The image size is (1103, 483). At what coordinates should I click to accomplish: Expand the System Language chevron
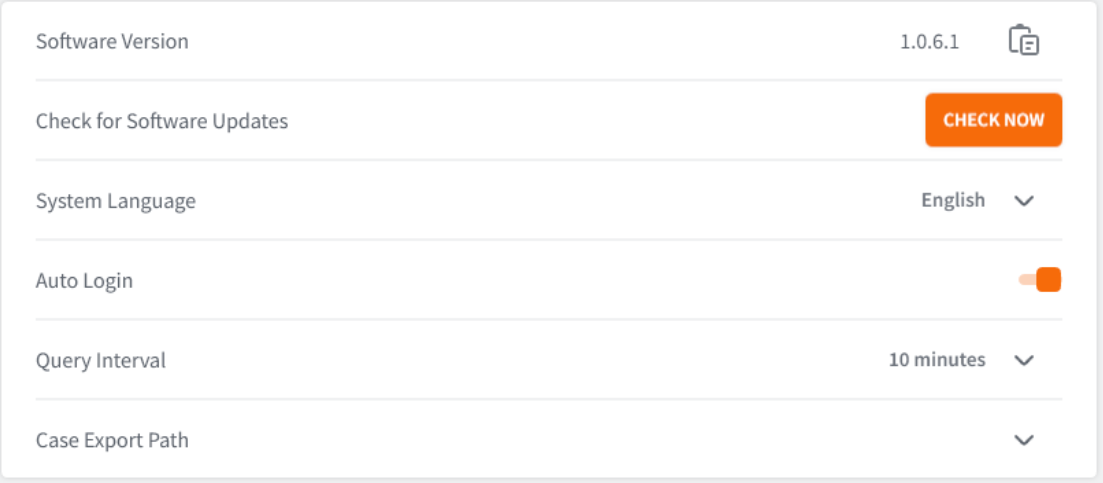(x=1024, y=201)
